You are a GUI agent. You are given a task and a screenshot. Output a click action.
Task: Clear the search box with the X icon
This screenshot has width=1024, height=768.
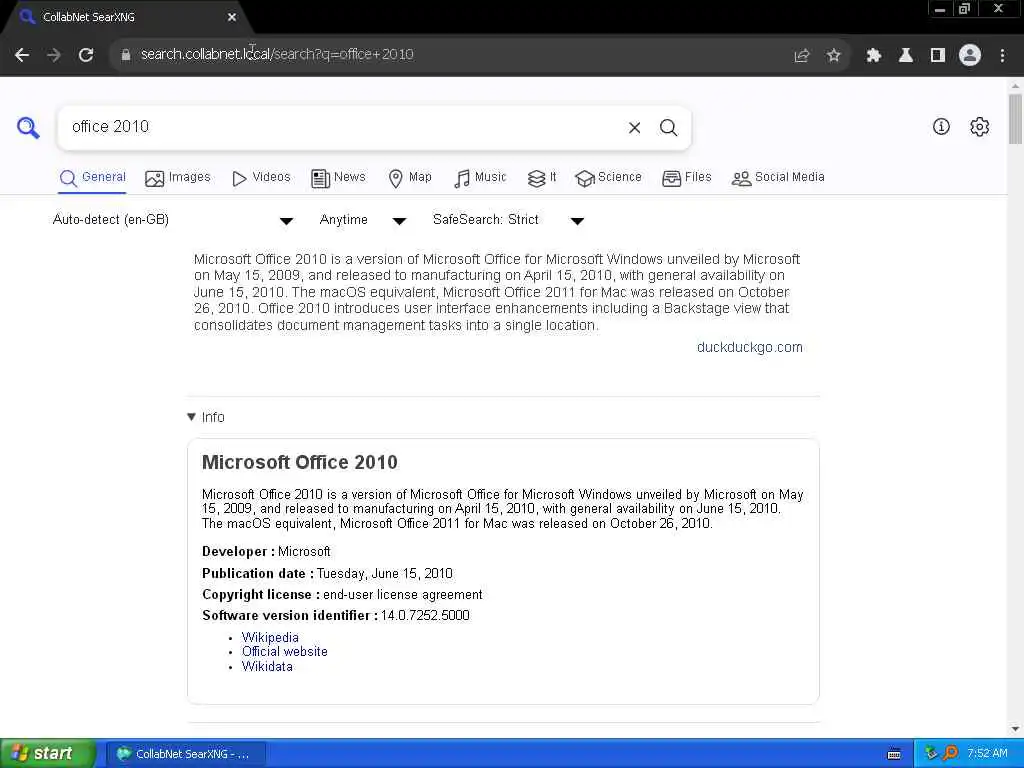(x=634, y=128)
